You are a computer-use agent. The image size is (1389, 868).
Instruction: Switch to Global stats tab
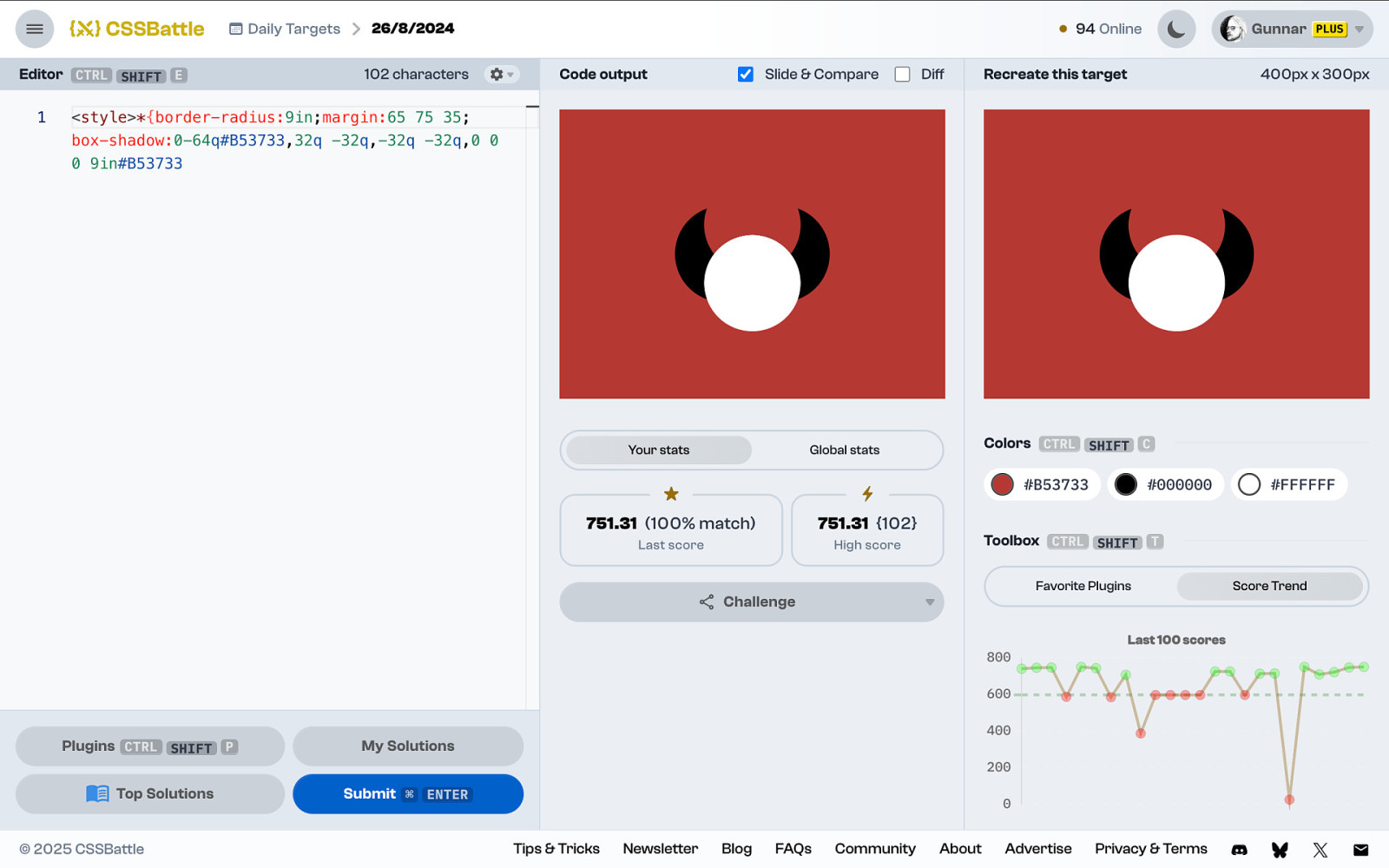pyautogui.click(x=845, y=450)
